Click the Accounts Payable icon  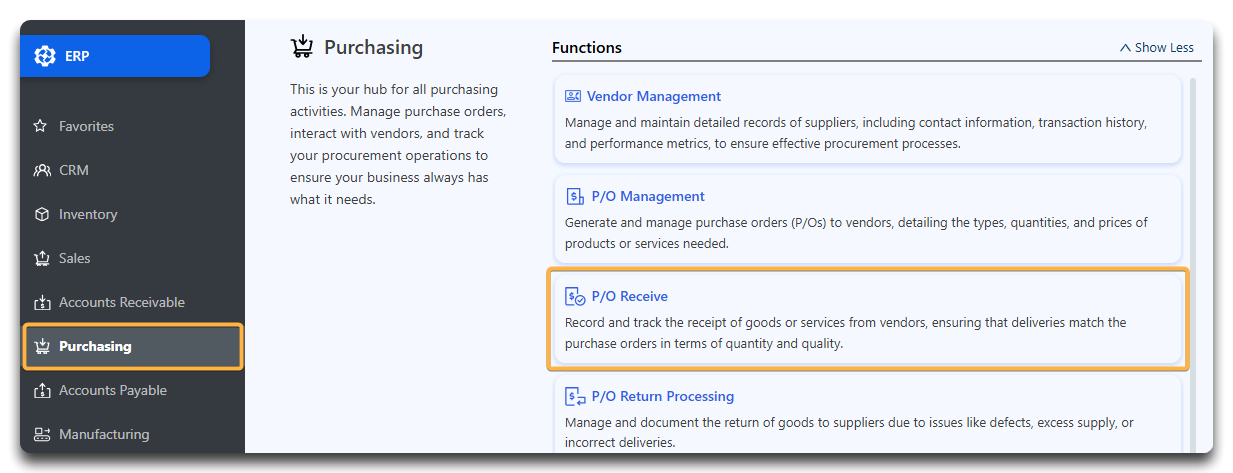(x=41, y=390)
